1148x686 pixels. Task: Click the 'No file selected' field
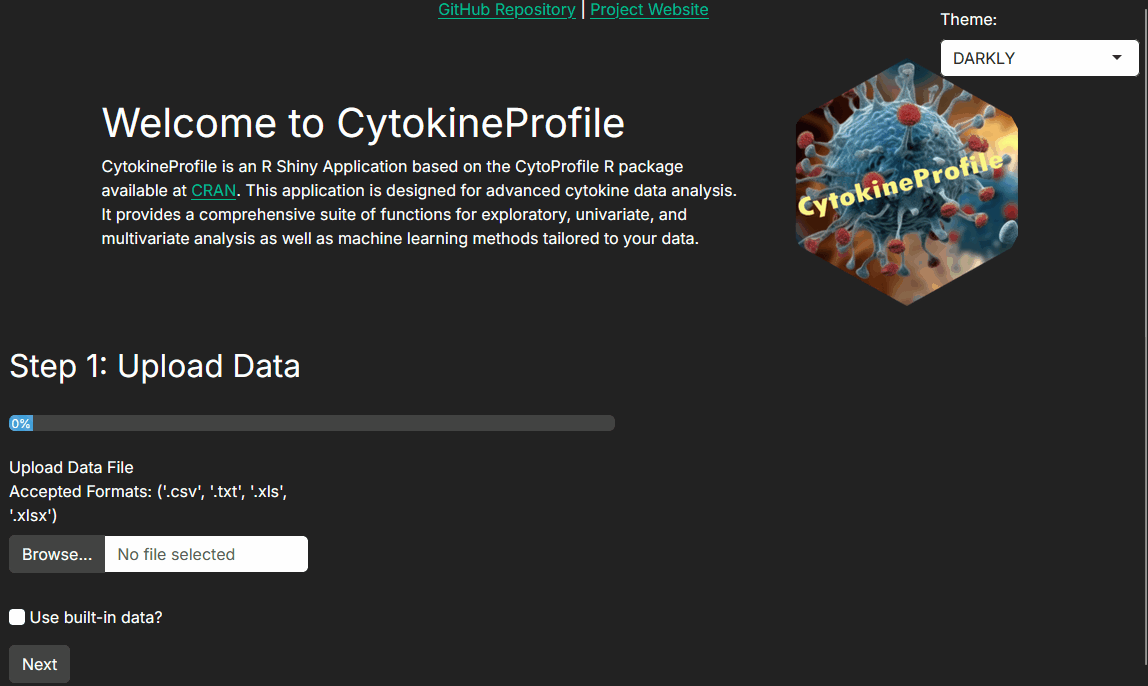coord(206,554)
